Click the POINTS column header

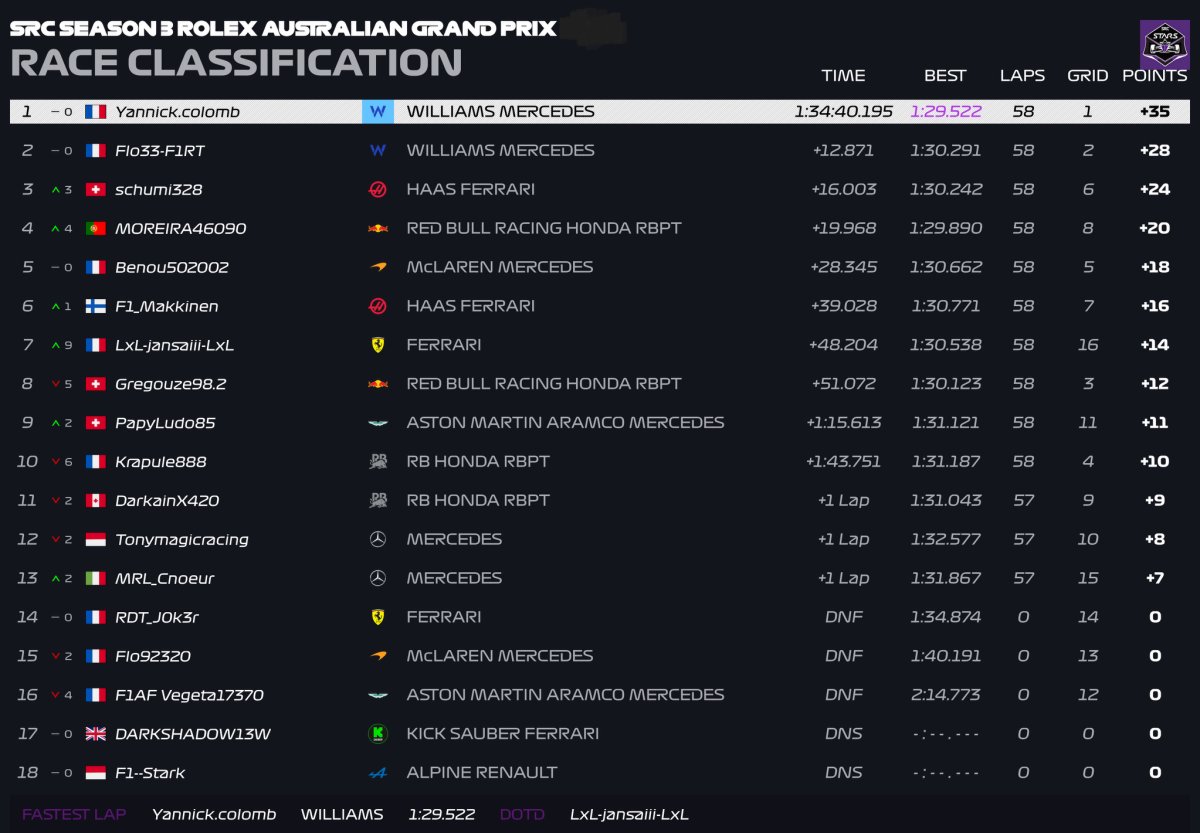click(1154, 76)
